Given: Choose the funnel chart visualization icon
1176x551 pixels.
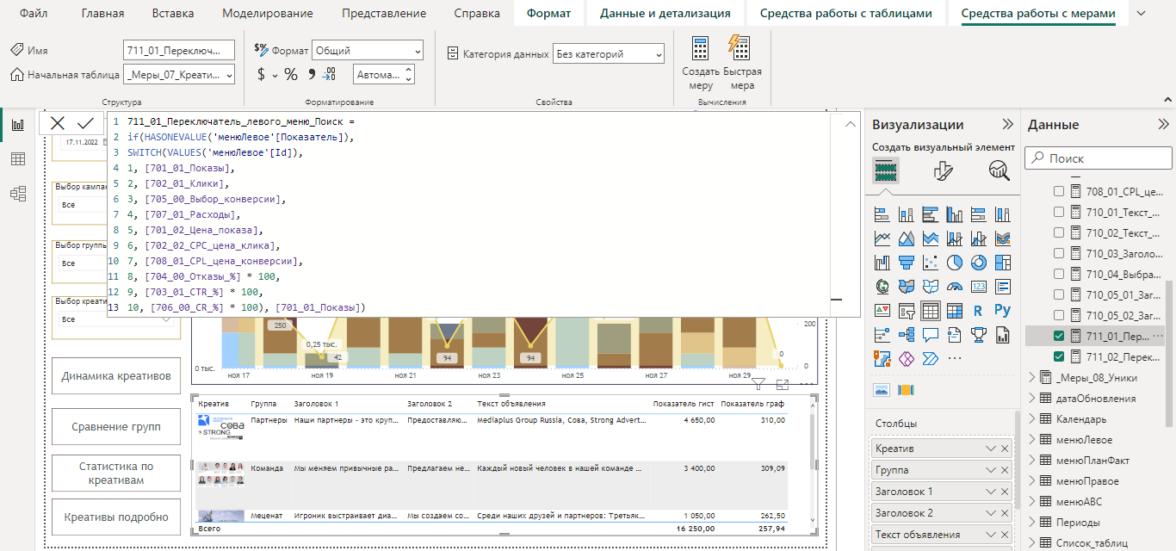Looking at the screenshot, I should coord(907,263).
